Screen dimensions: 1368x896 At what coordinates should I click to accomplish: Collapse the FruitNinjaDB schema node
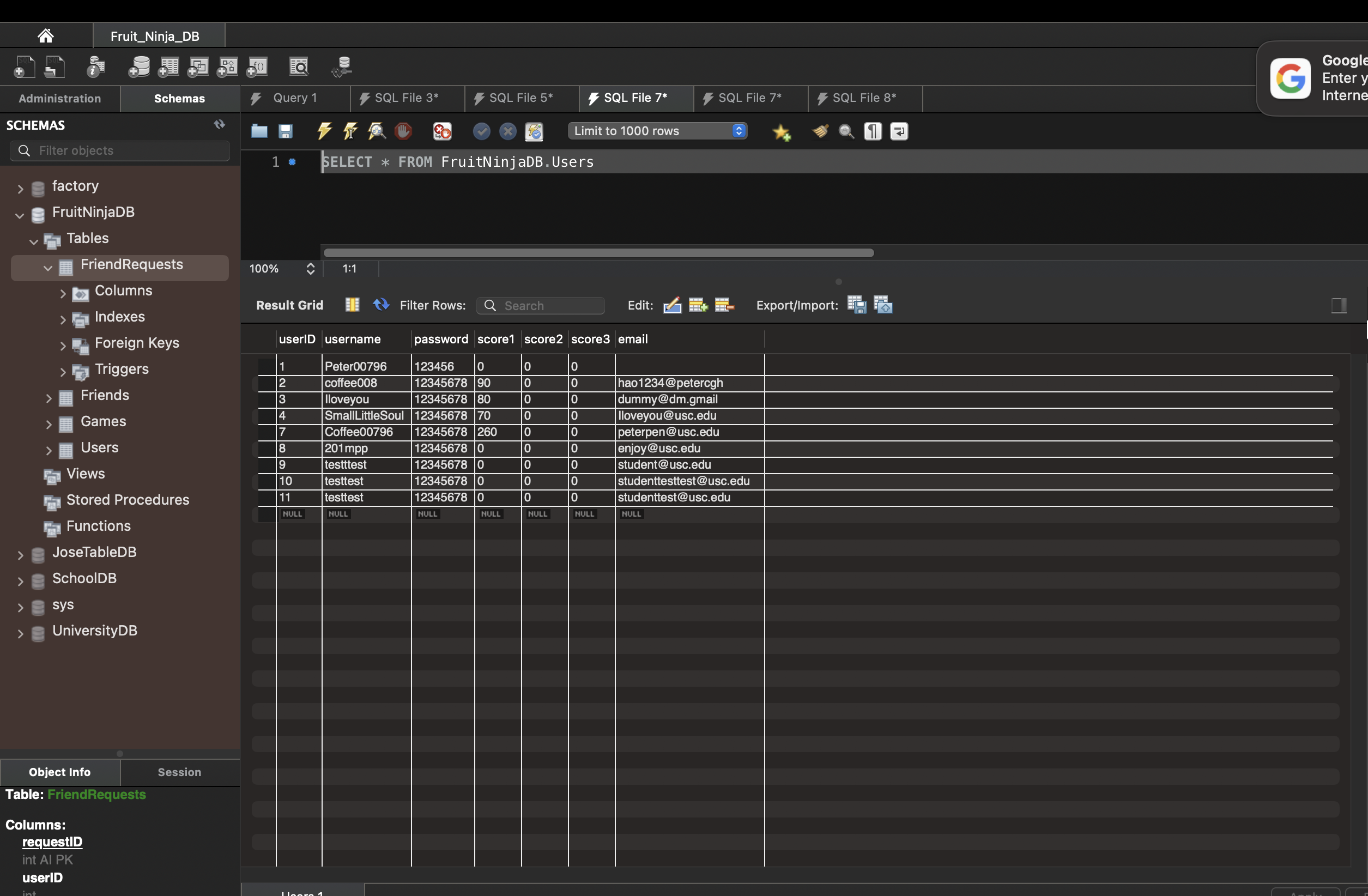pyautogui.click(x=20, y=215)
